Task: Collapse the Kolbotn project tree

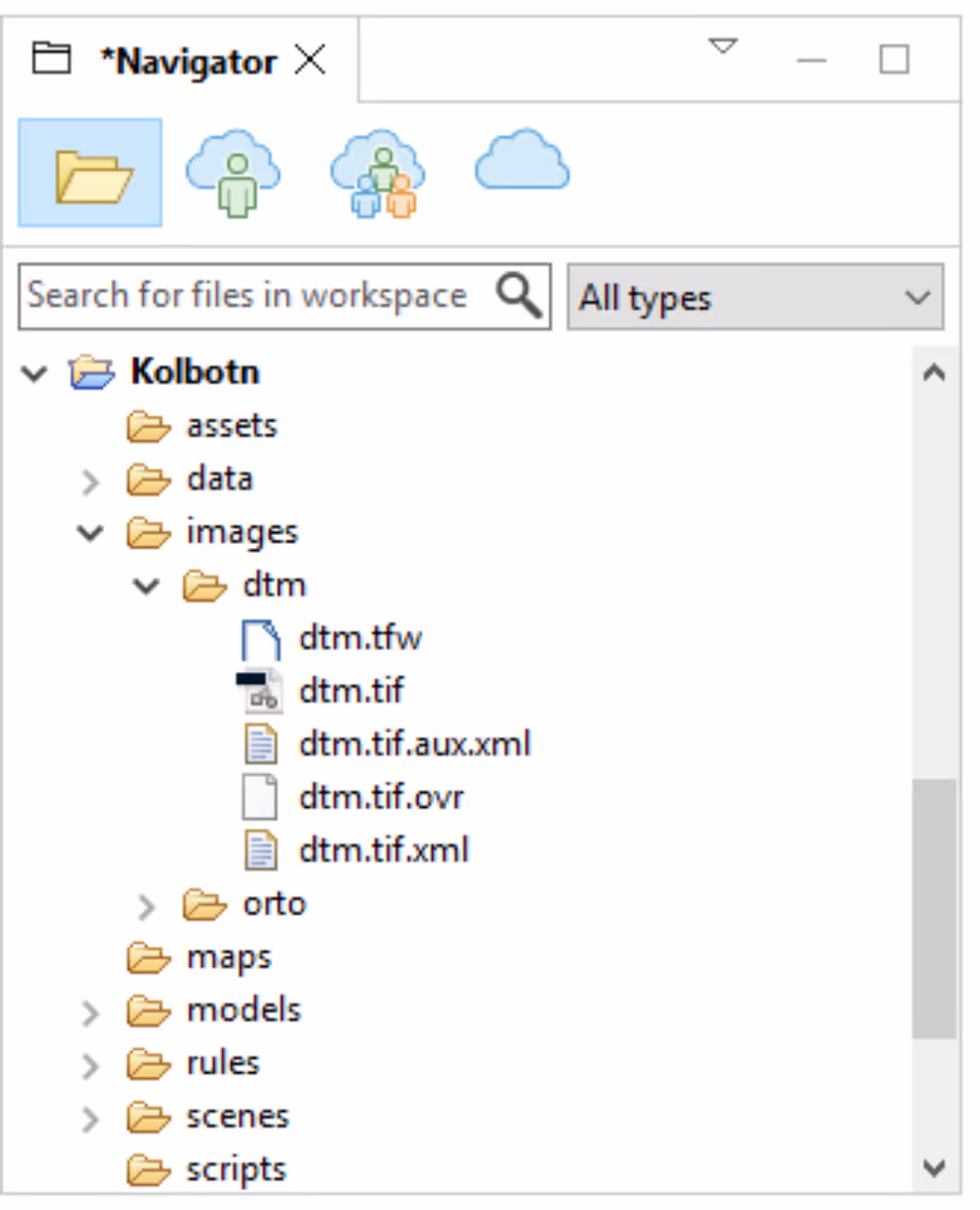Action: click(35, 375)
